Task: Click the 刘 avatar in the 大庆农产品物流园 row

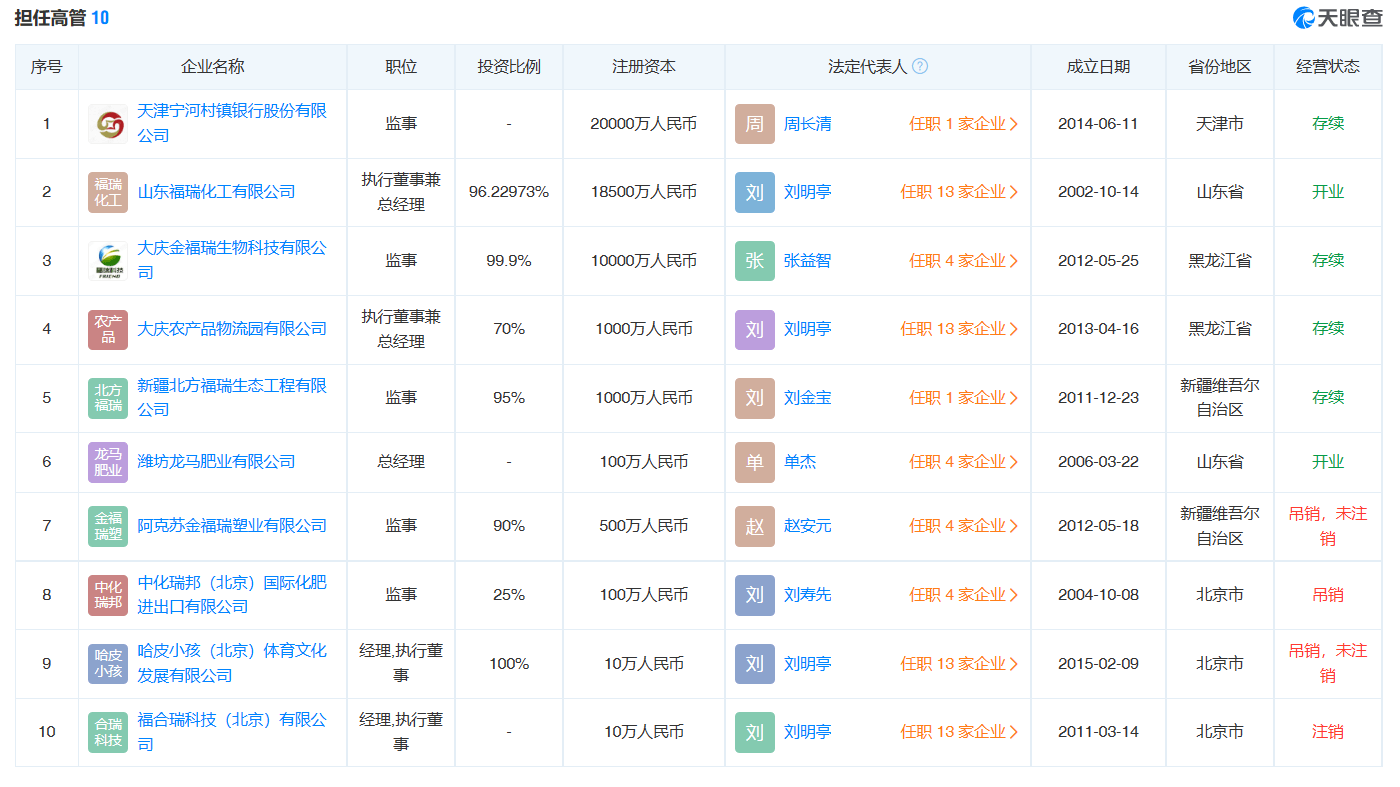Action: 755,329
